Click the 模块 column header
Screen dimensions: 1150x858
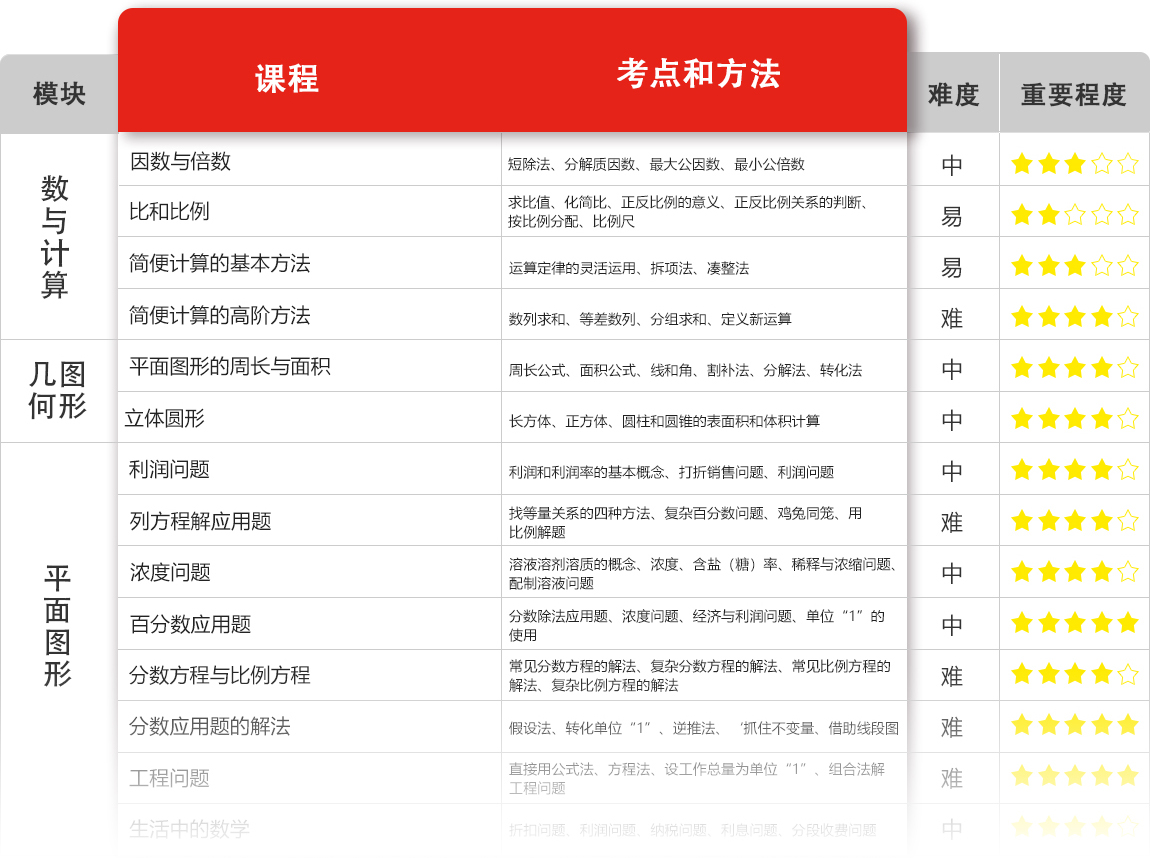pyautogui.click(x=59, y=94)
